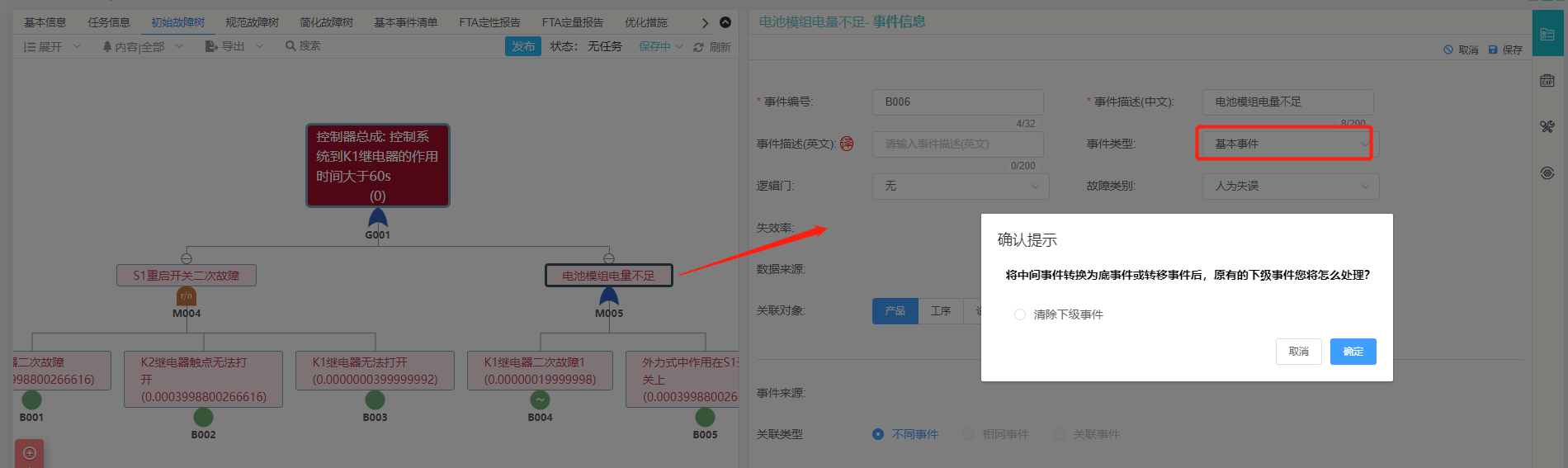Select the B005 basic event circle

pos(705,418)
